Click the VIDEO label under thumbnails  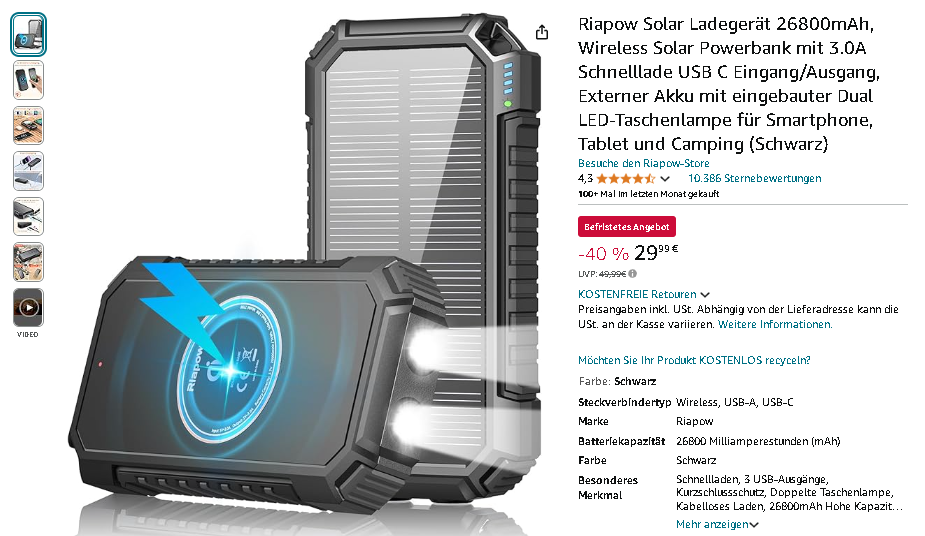tap(28, 334)
